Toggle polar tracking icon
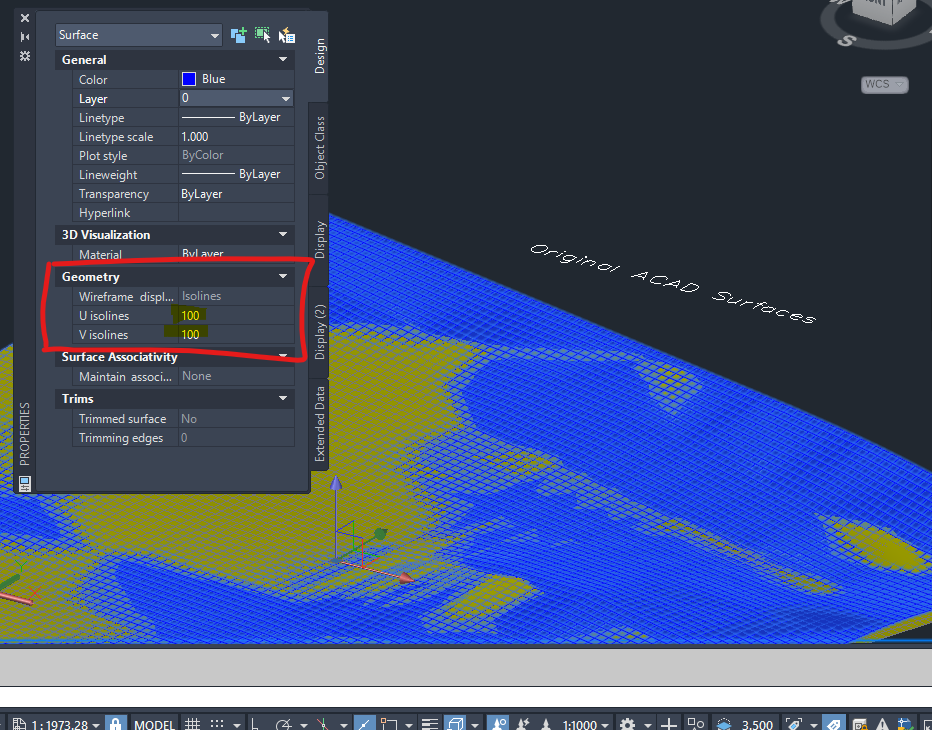The width and height of the screenshot is (932, 730). pos(284,724)
